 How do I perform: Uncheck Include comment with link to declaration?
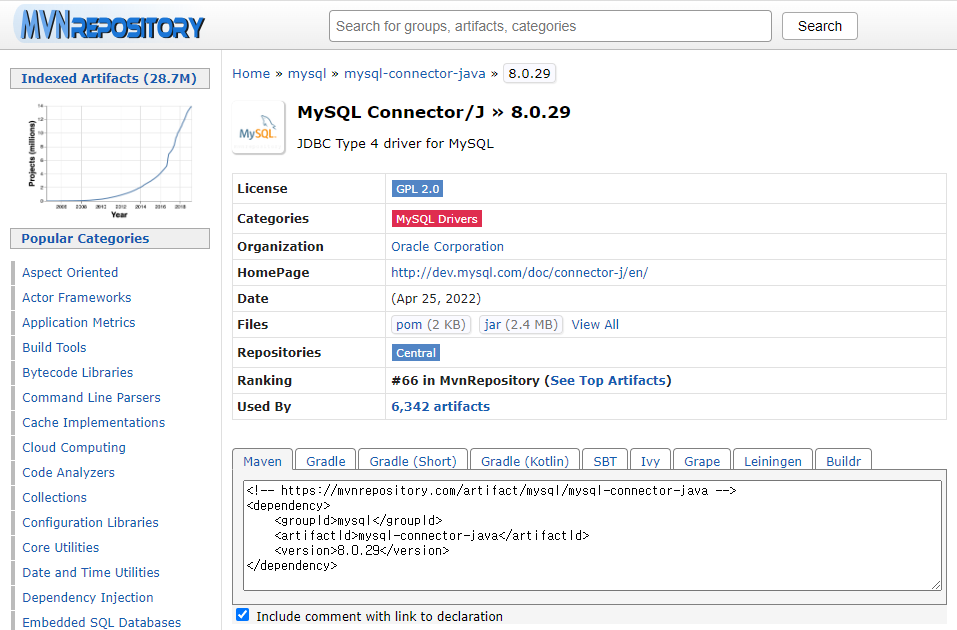[x=242, y=615]
